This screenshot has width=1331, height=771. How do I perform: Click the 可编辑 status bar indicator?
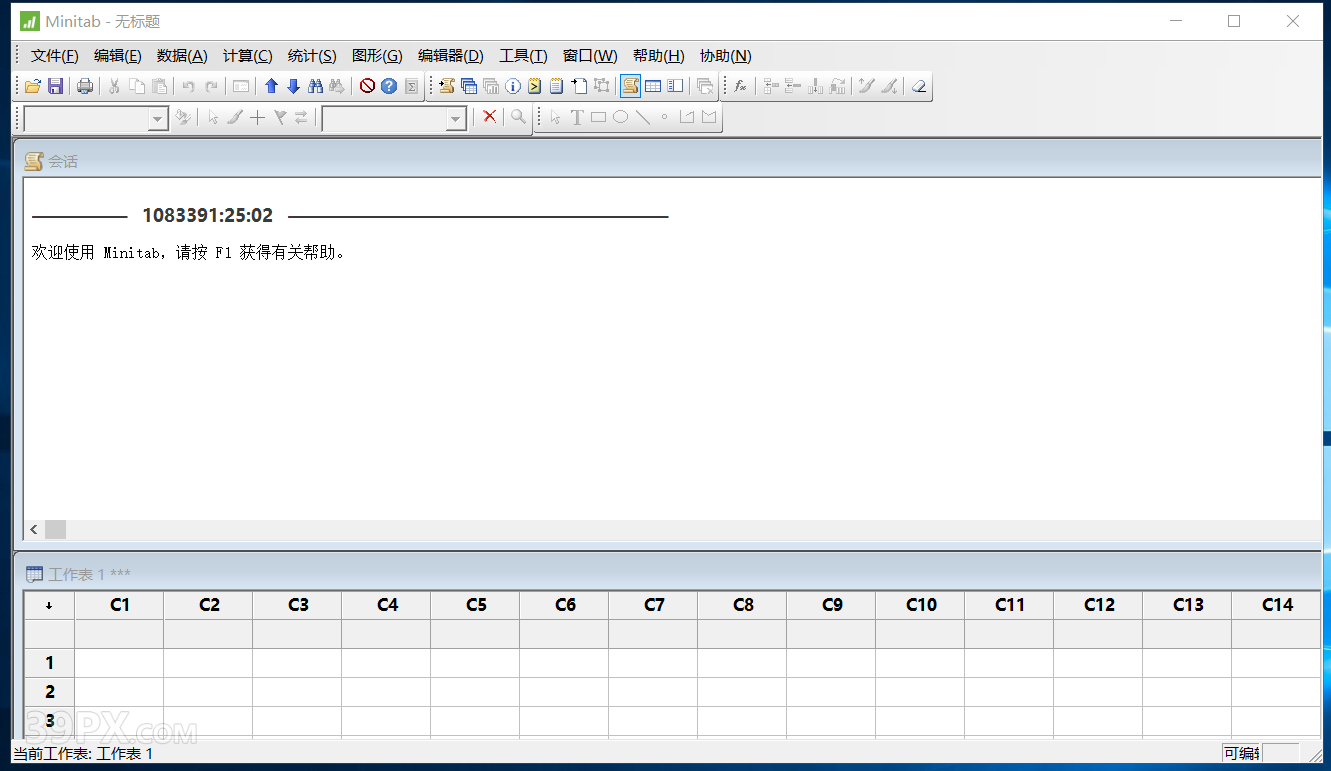[x=1242, y=753]
